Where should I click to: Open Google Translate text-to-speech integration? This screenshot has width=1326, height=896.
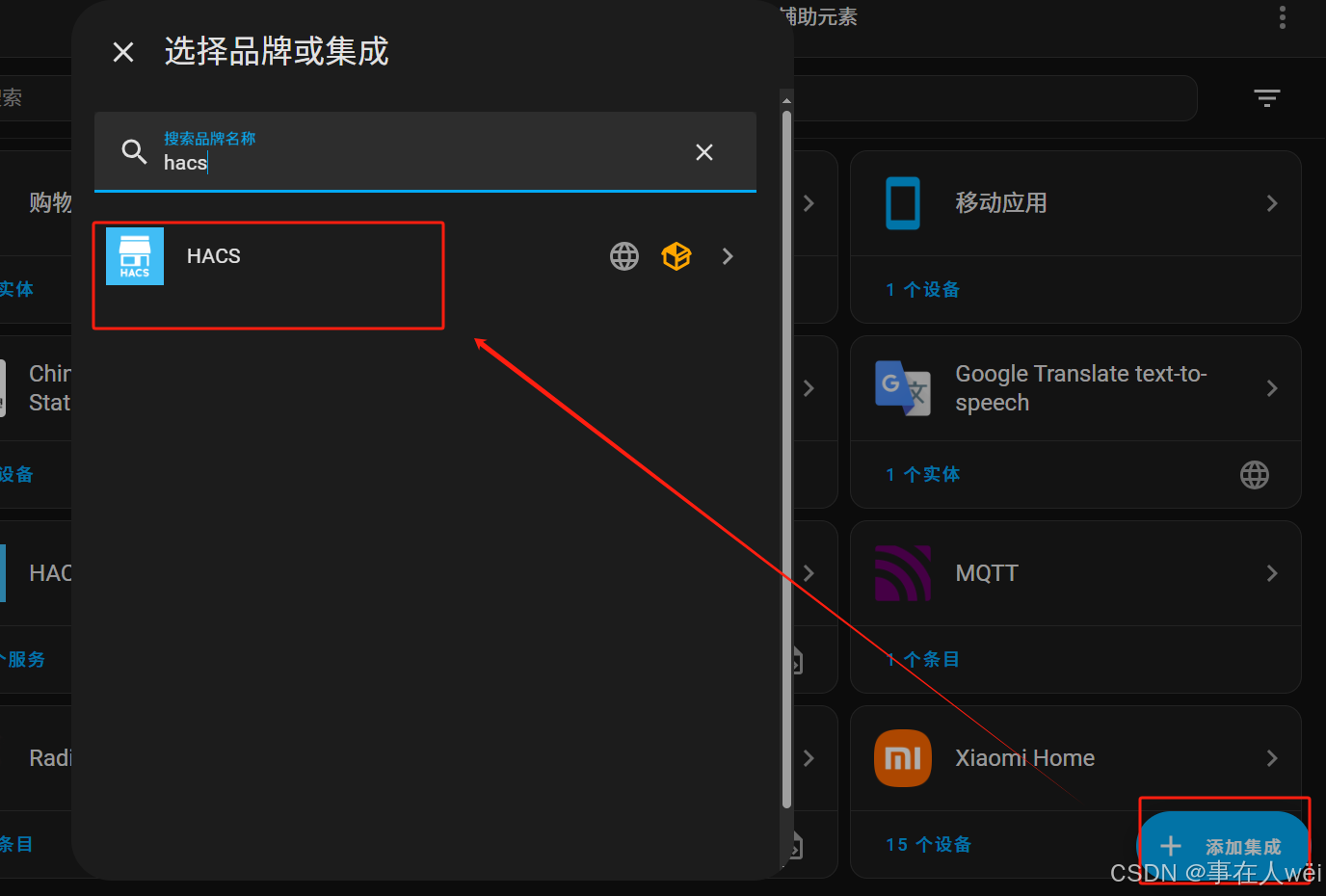coord(1076,388)
